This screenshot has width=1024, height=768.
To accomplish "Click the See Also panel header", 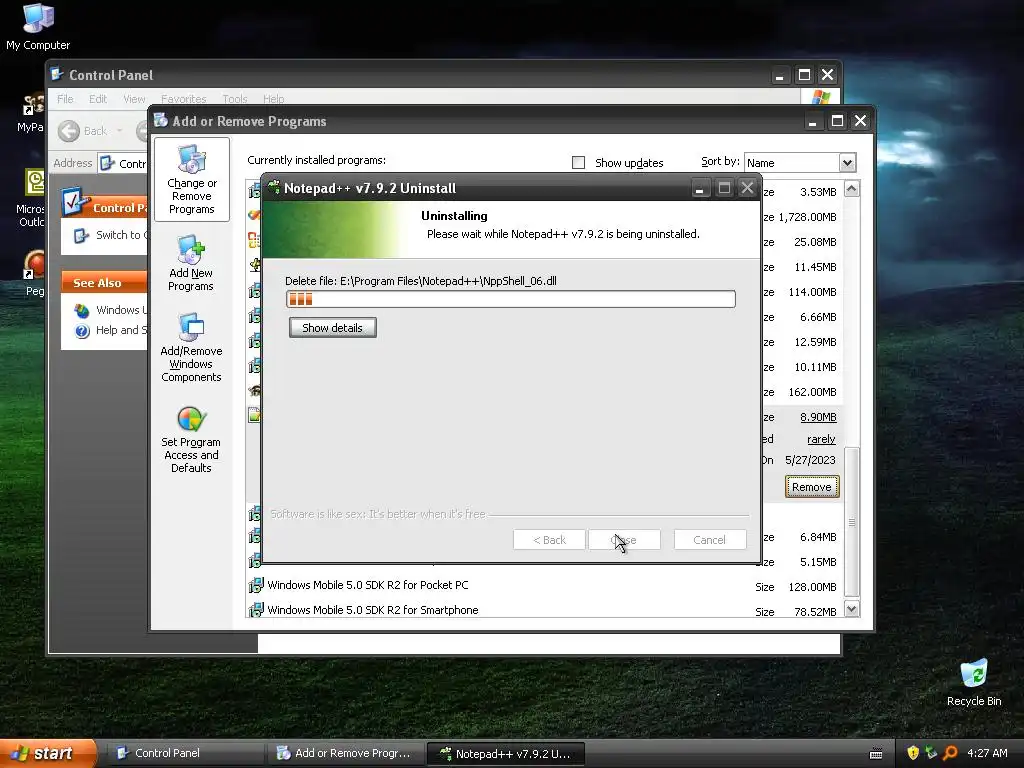I will coord(104,282).
